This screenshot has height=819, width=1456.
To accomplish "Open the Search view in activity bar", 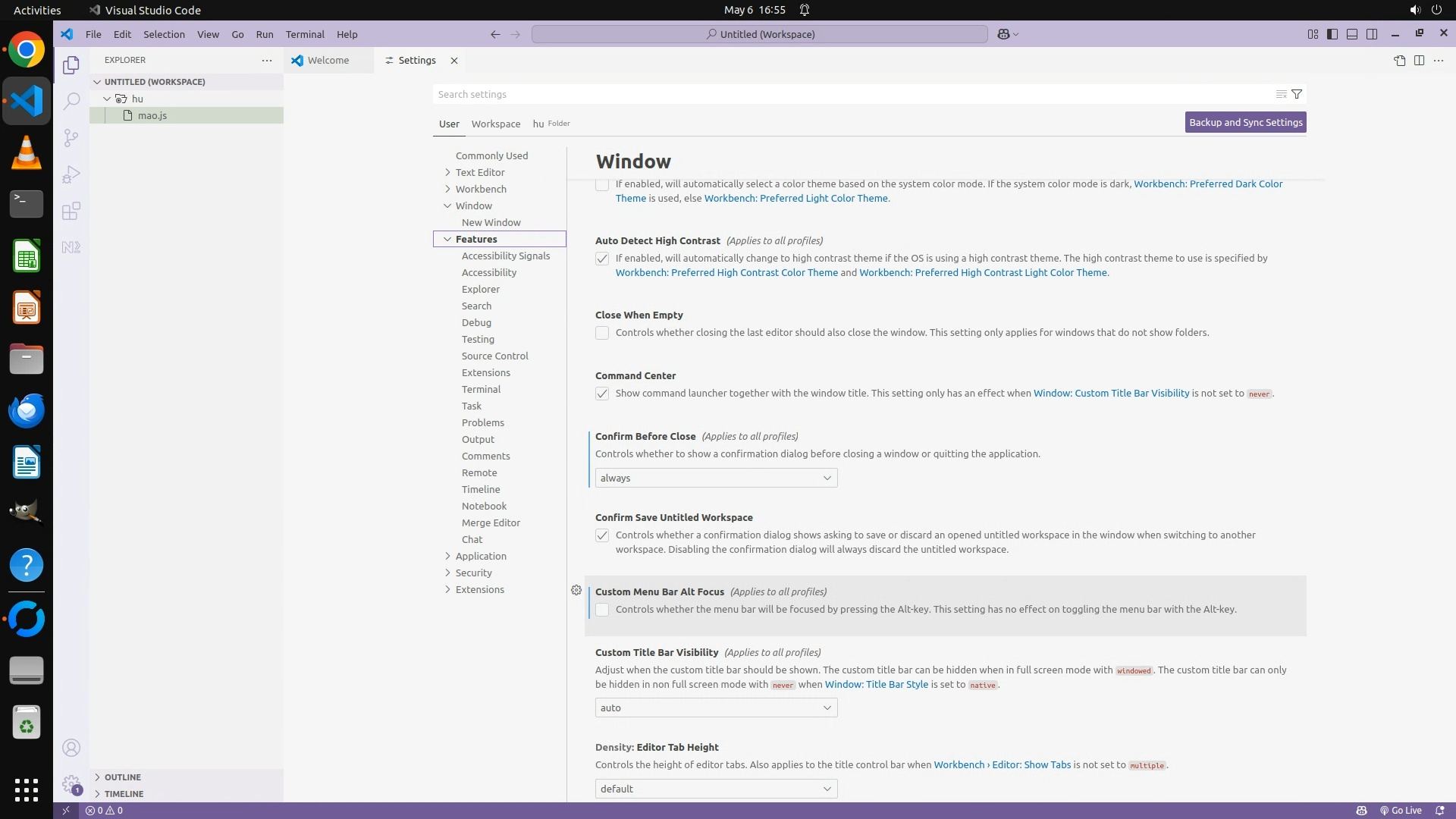I will coord(71,101).
